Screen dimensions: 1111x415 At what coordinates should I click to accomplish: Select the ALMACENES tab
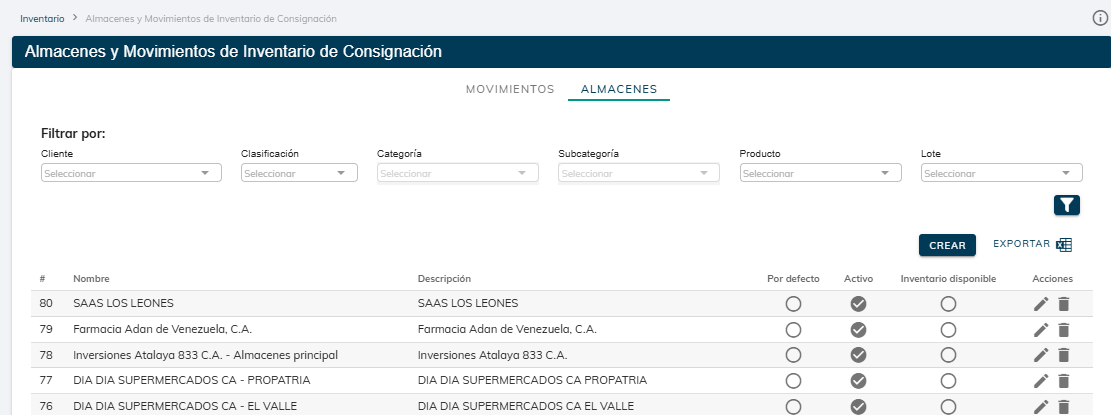619,89
